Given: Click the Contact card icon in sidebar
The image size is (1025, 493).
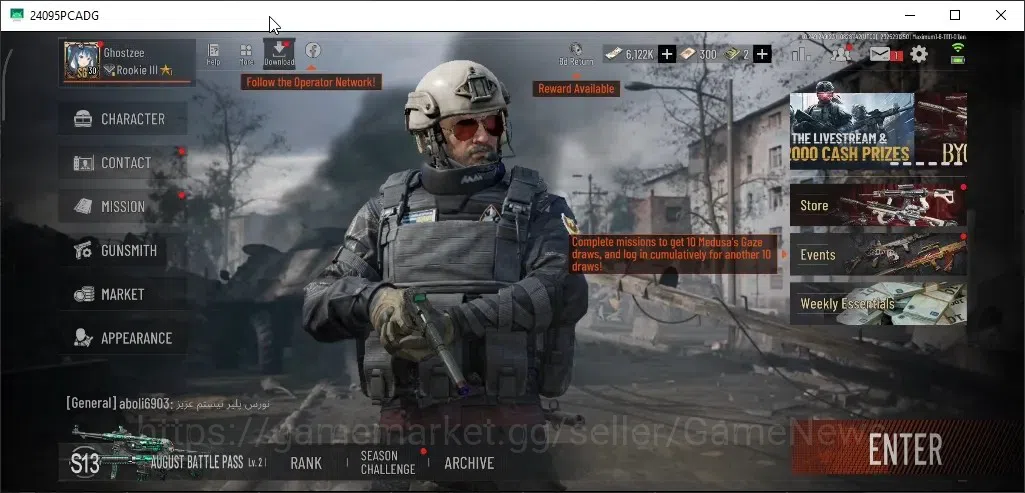Looking at the screenshot, I should tap(83, 163).
